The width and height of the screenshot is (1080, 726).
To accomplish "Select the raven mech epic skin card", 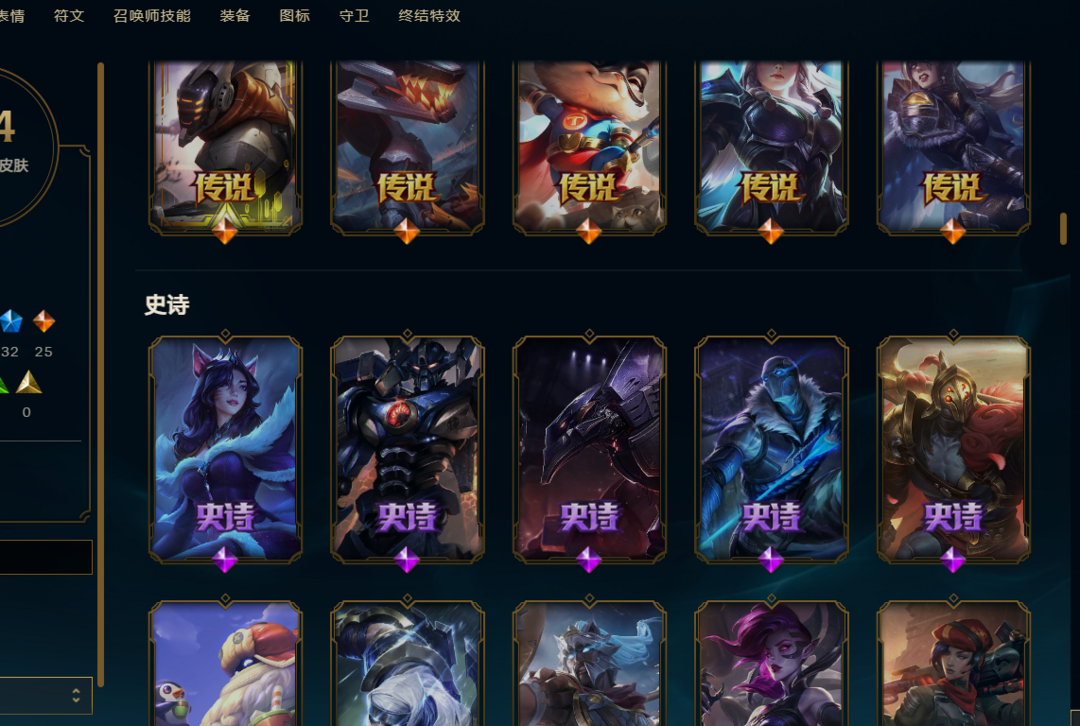I will (589, 449).
